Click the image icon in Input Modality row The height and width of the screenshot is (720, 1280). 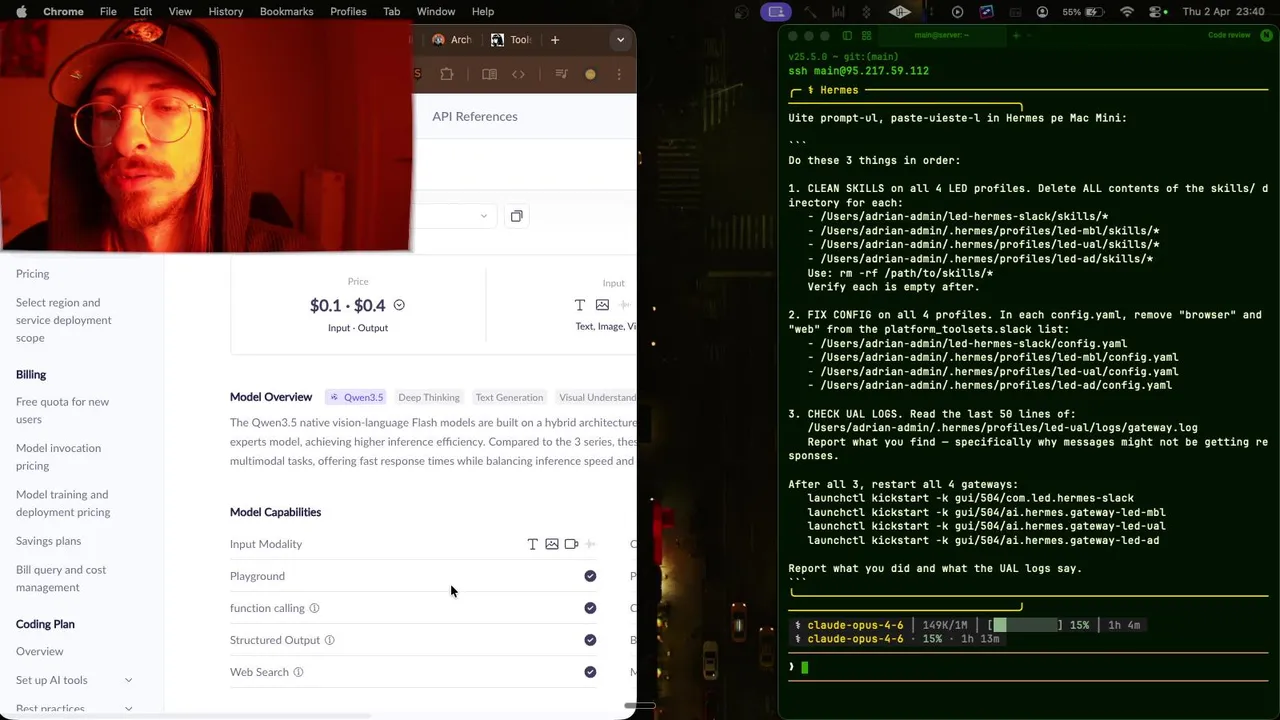[x=552, y=544]
